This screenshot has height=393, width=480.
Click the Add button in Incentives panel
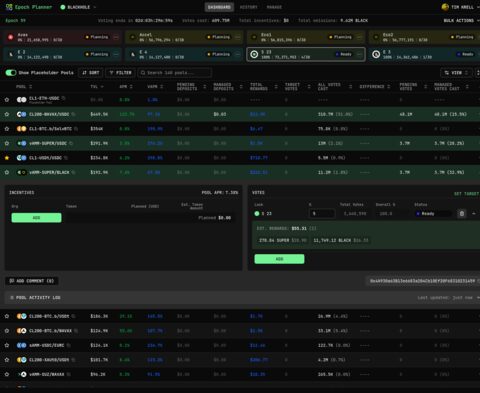click(x=36, y=218)
